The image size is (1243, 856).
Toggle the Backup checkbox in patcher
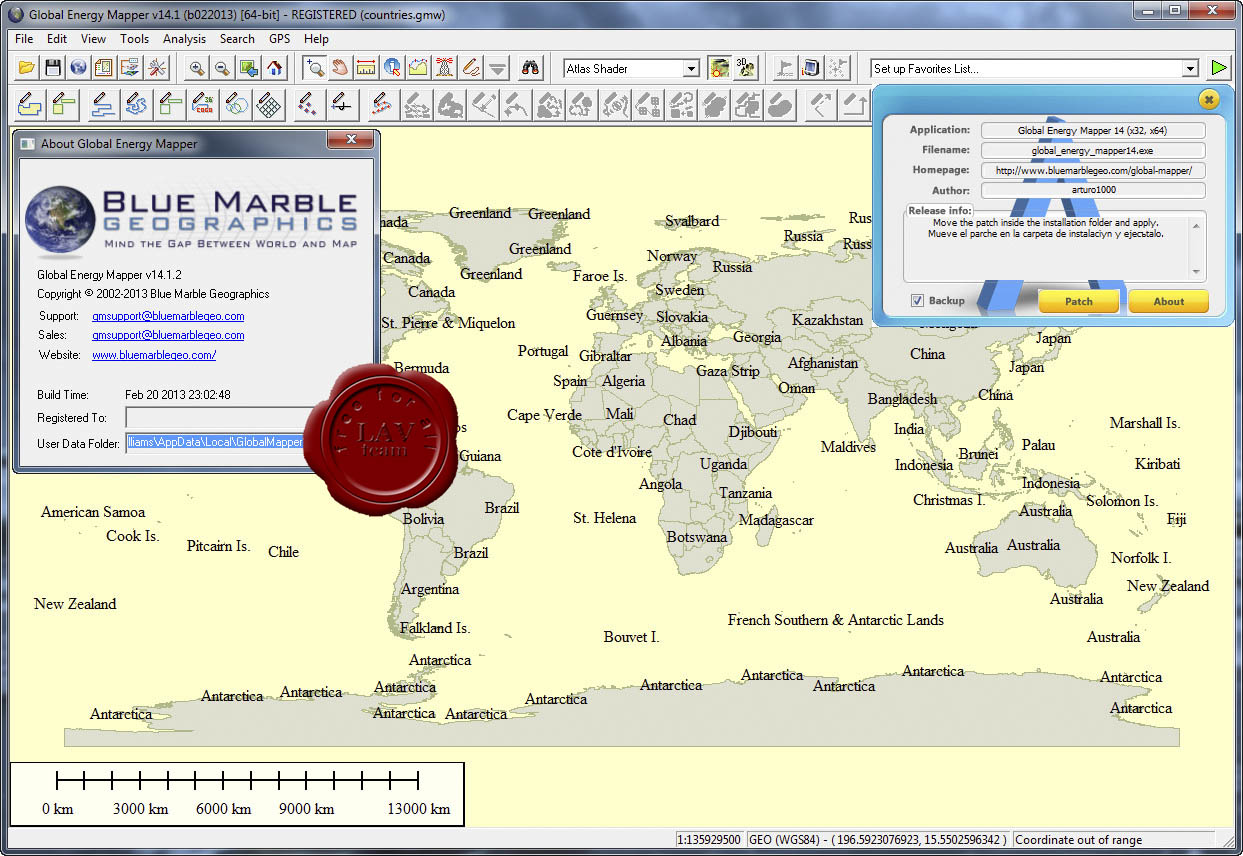click(917, 301)
